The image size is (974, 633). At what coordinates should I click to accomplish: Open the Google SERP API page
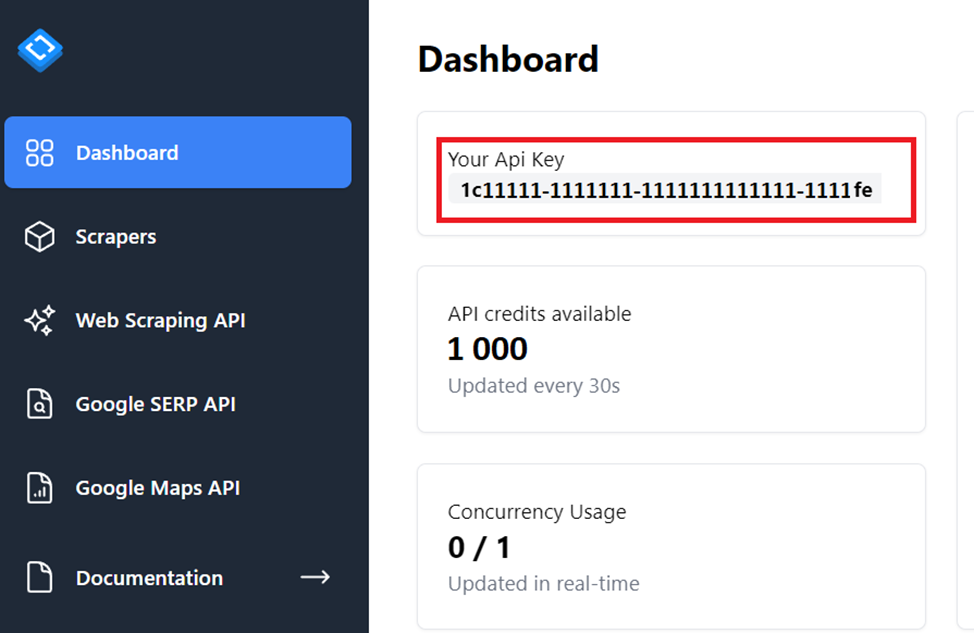click(156, 404)
